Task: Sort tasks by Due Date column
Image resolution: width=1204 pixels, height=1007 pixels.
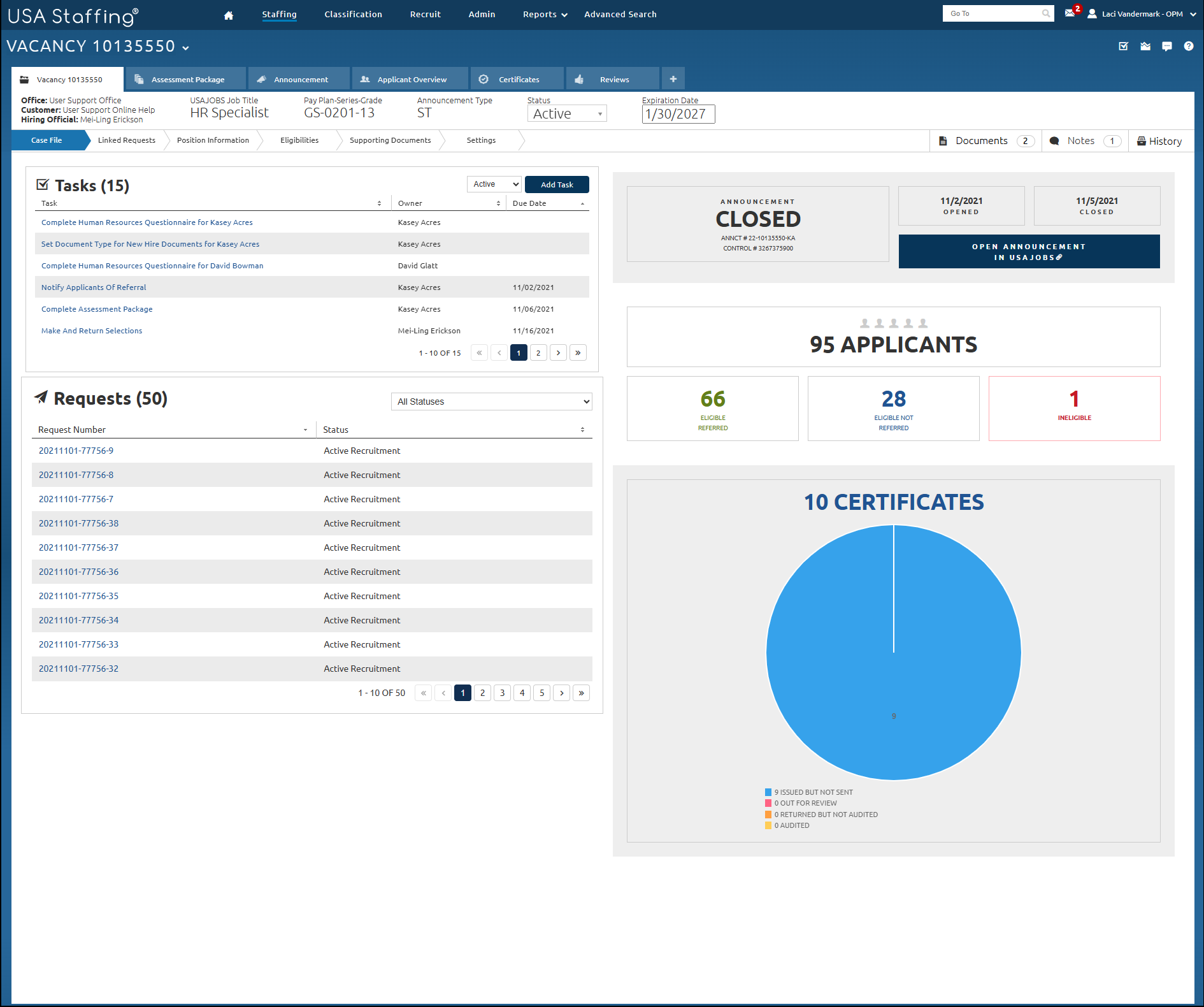Action: pos(582,204)
